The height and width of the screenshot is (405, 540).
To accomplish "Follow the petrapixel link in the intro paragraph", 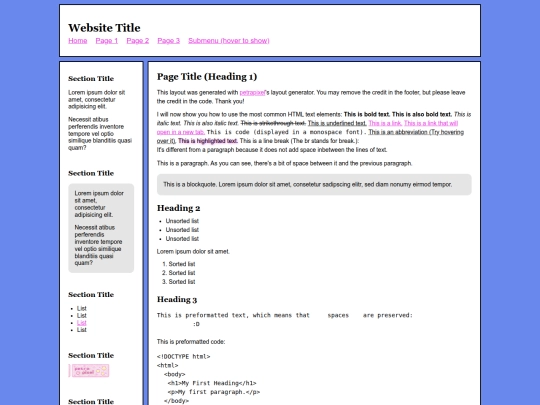I will coord(252,92).
